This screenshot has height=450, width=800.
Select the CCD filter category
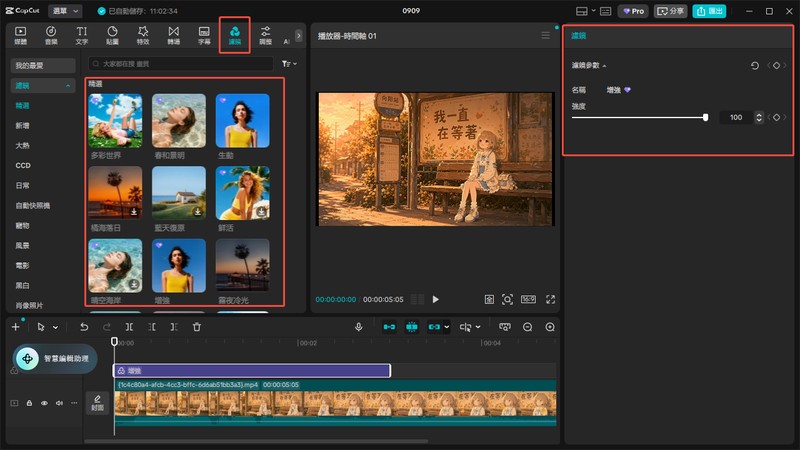tap(23, 165)
